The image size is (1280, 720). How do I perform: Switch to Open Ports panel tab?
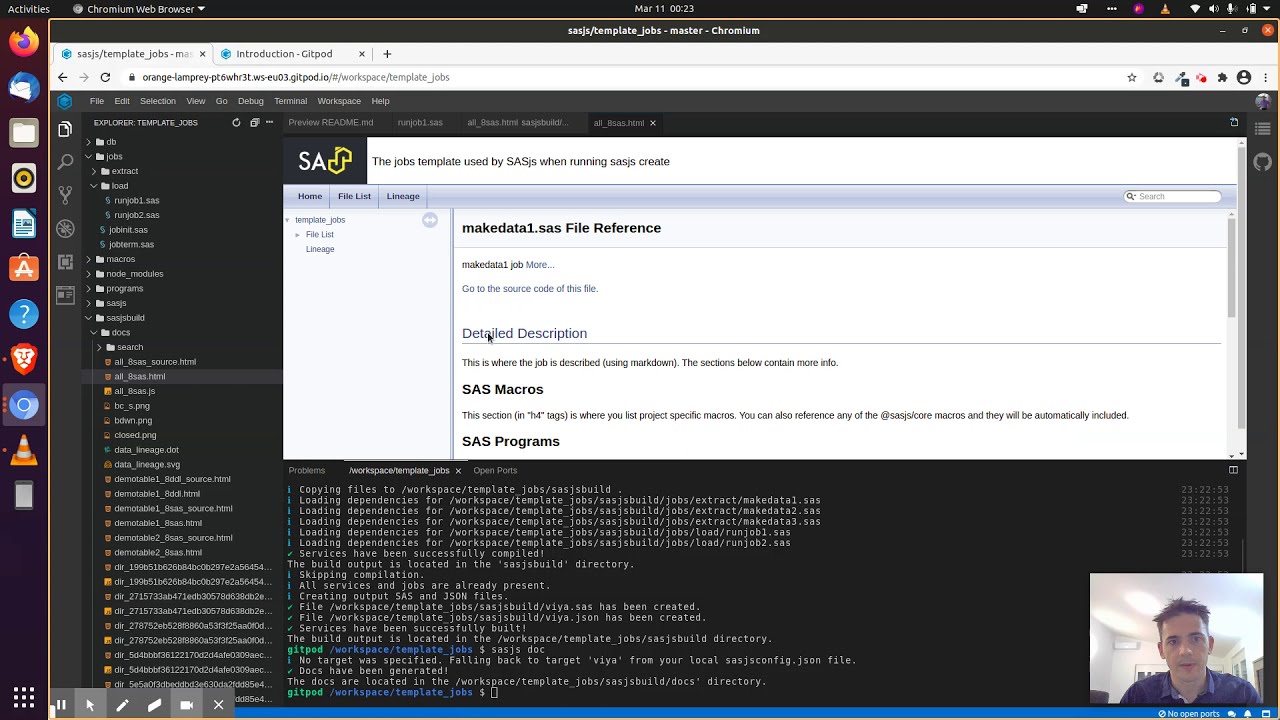[x=495, y=470]
